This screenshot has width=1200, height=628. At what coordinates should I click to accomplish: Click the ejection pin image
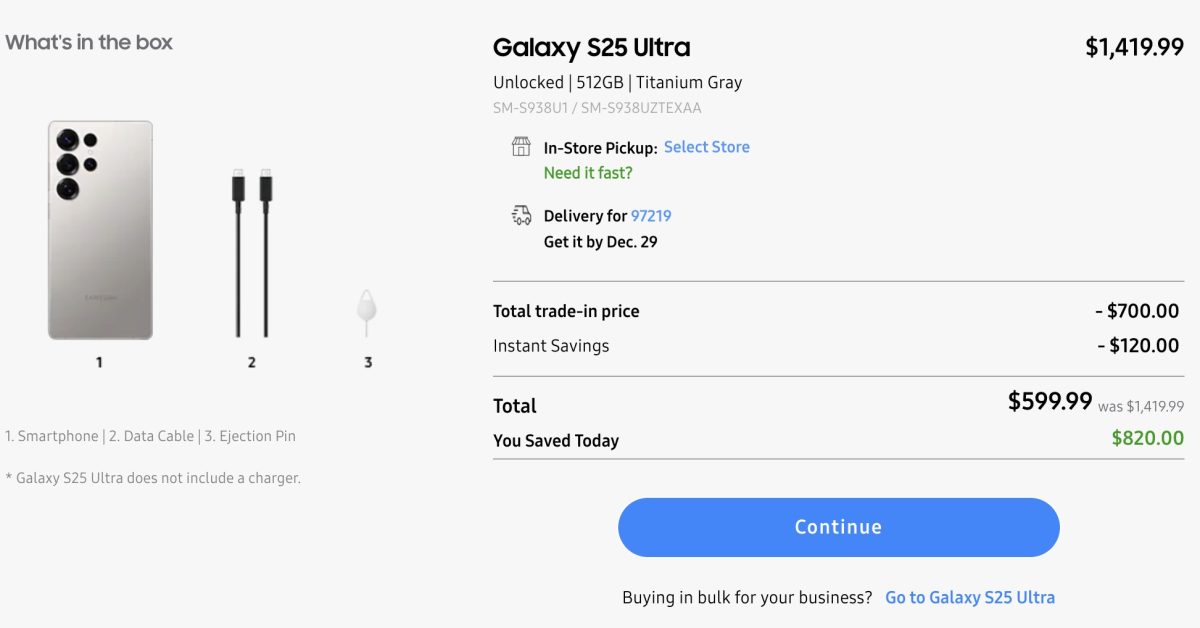pos(368,314)
